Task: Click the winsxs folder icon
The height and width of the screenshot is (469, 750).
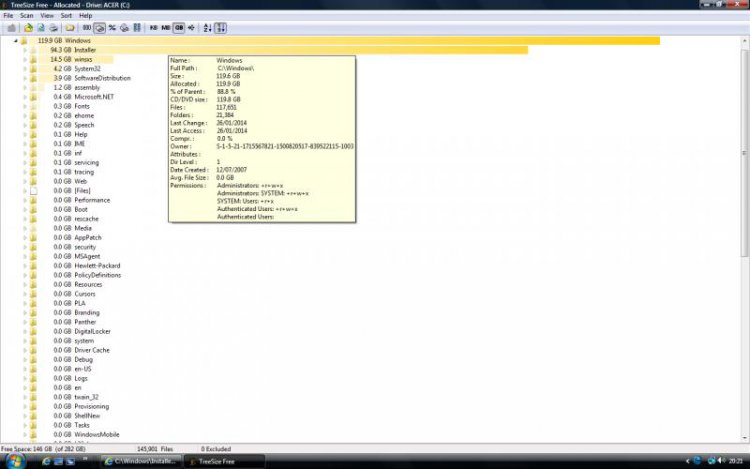Action: pos(33,59)
